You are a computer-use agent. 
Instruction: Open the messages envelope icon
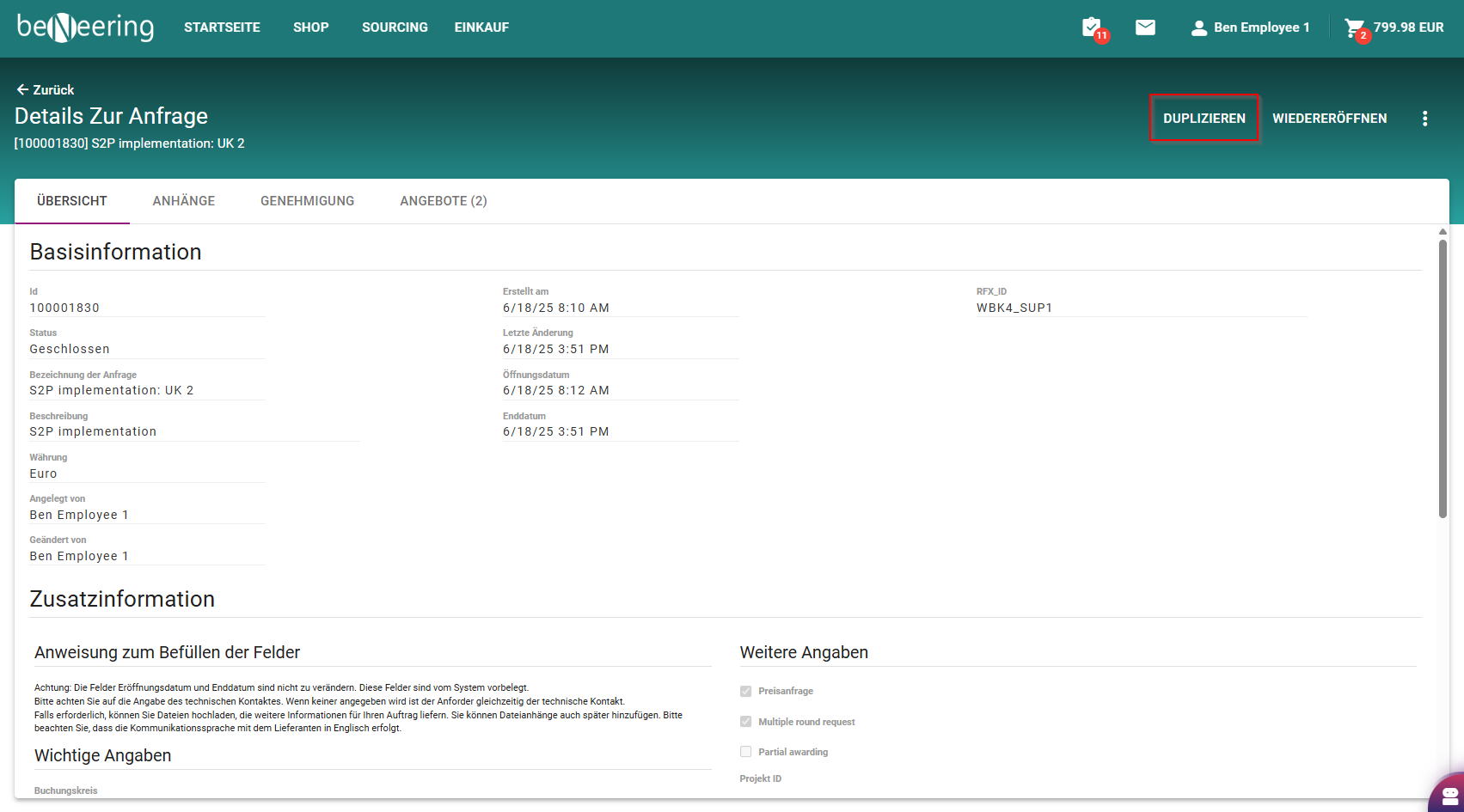[x=1145, y=27]
